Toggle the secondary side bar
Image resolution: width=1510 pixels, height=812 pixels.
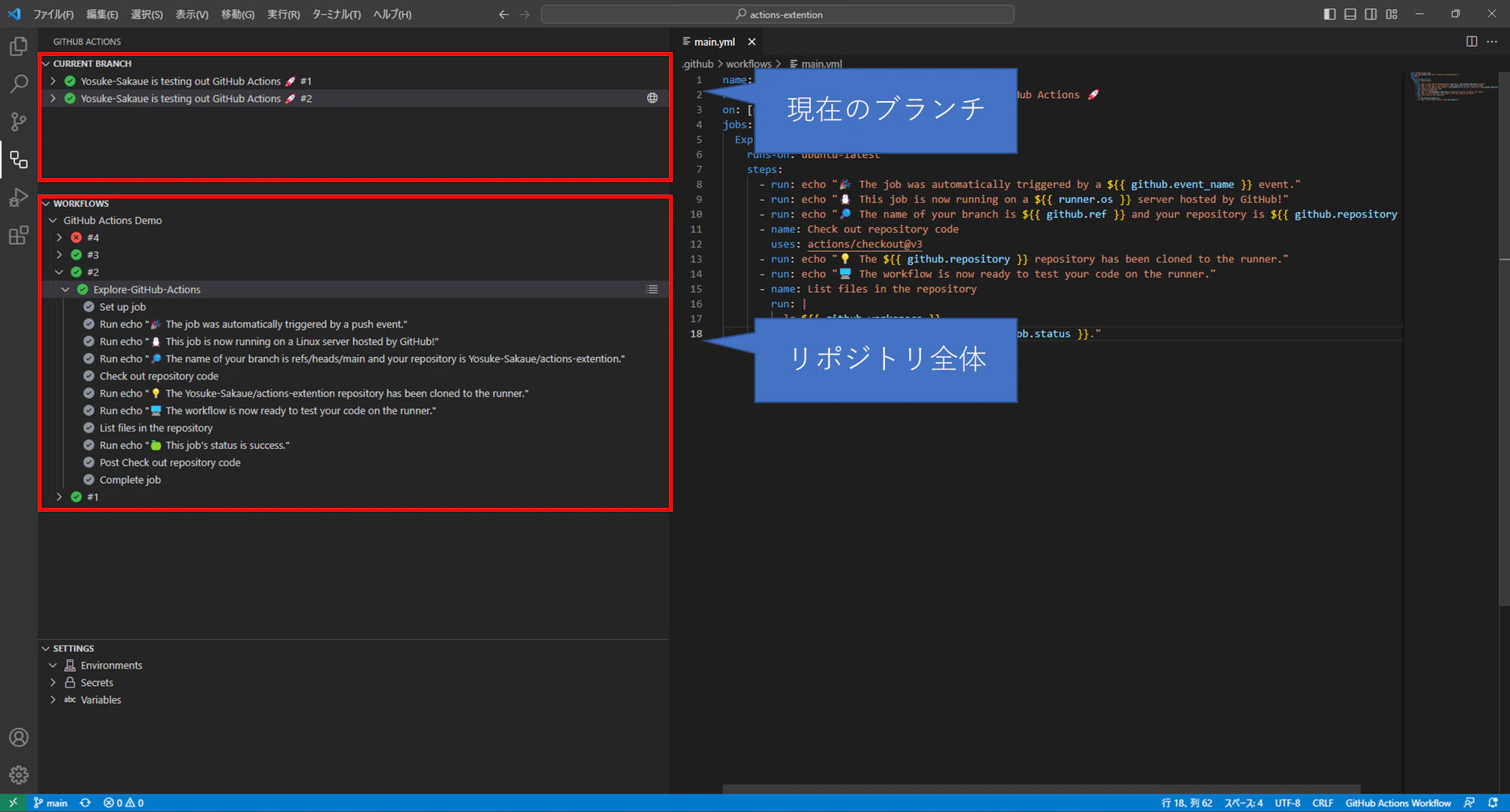coord(1370,14)
